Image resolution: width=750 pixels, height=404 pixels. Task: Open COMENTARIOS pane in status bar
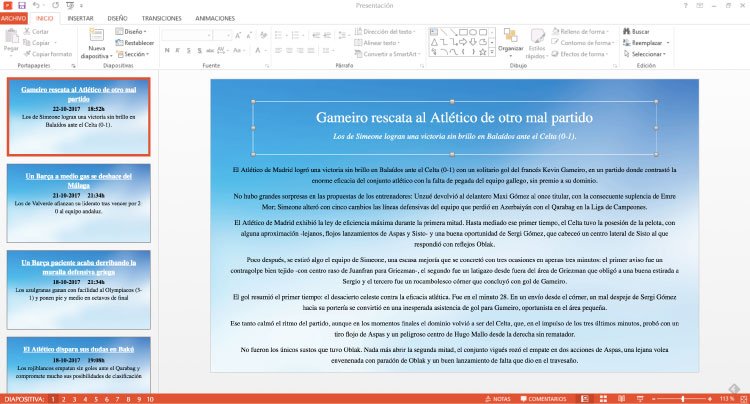543,399
